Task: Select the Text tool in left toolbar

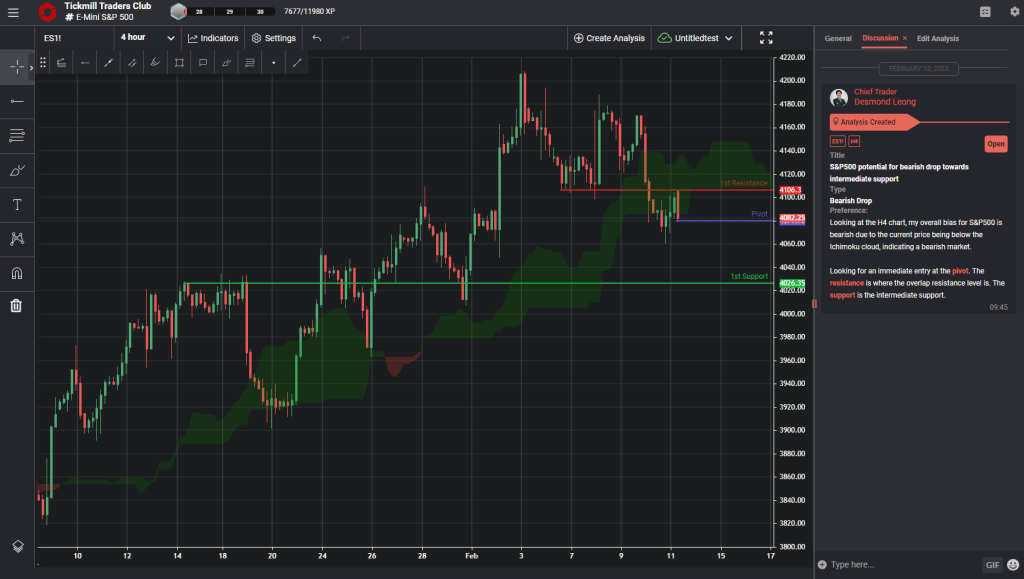Action: [16, 204]
